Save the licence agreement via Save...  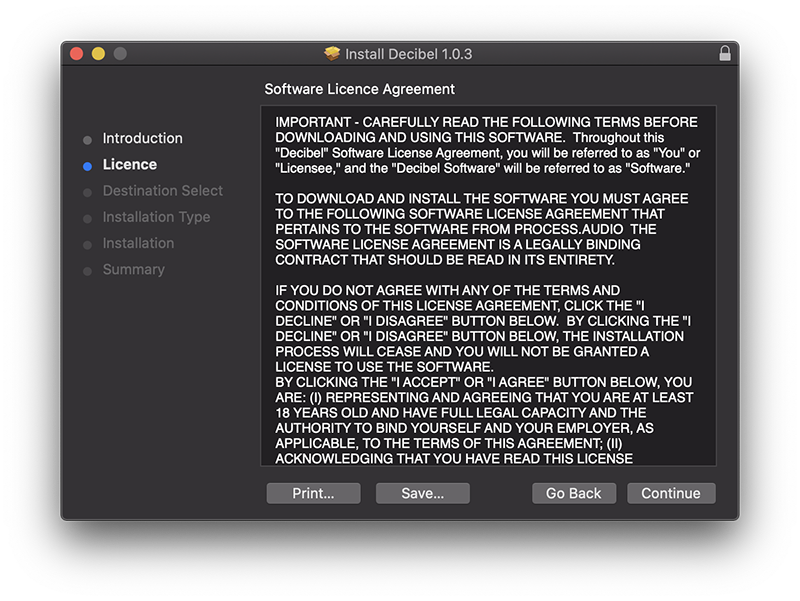422,493
